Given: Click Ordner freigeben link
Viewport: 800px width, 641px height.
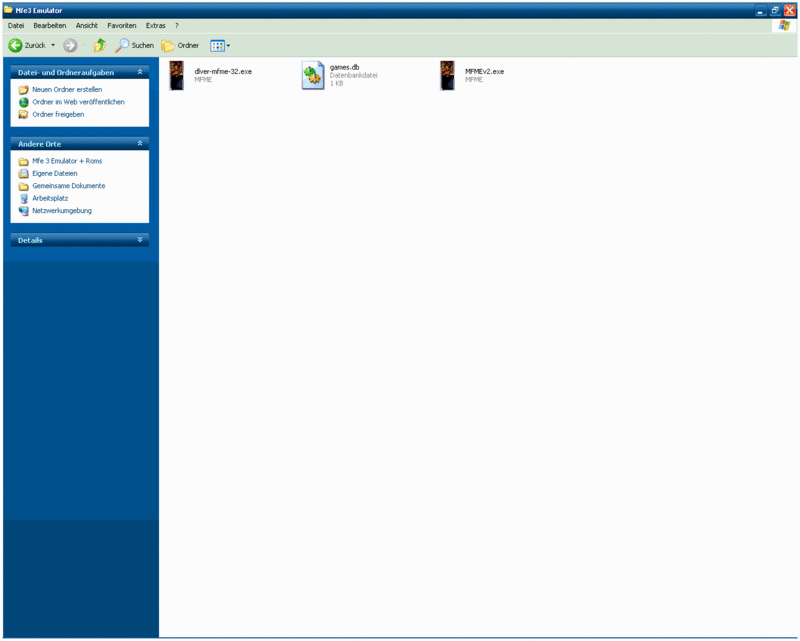Looking at the screenshot, I should pos(58,114).
